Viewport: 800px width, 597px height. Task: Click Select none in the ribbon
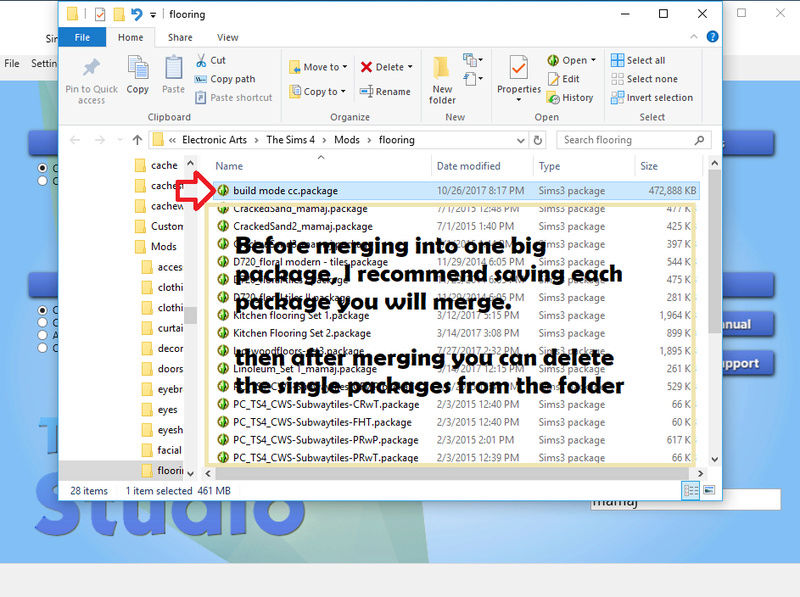[x=644, y=79]
